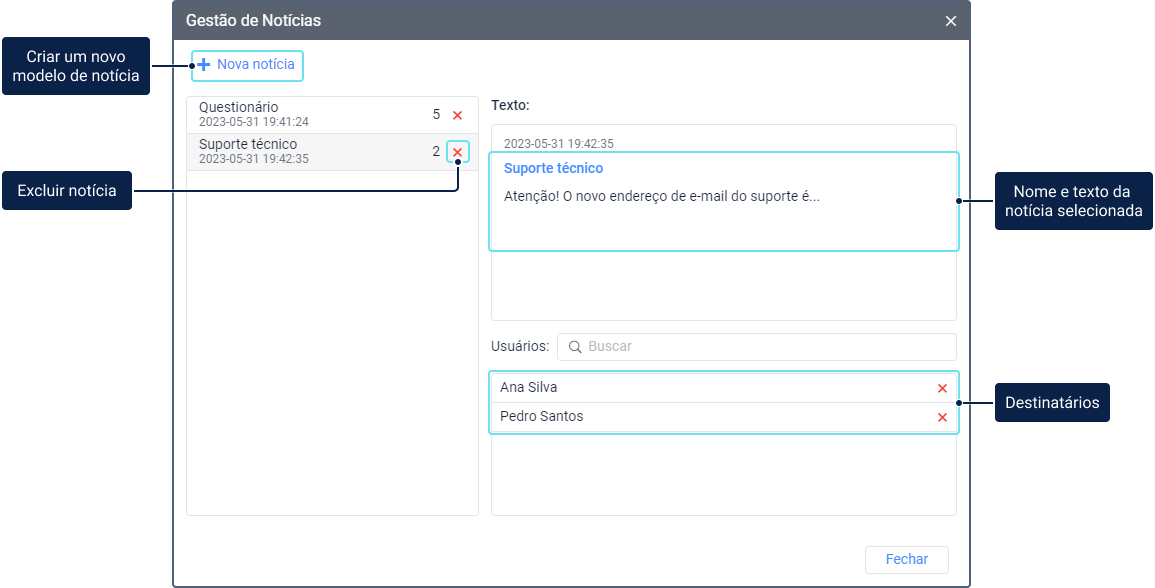Click the news body text starting with Atenção

[x=661, y=197]
